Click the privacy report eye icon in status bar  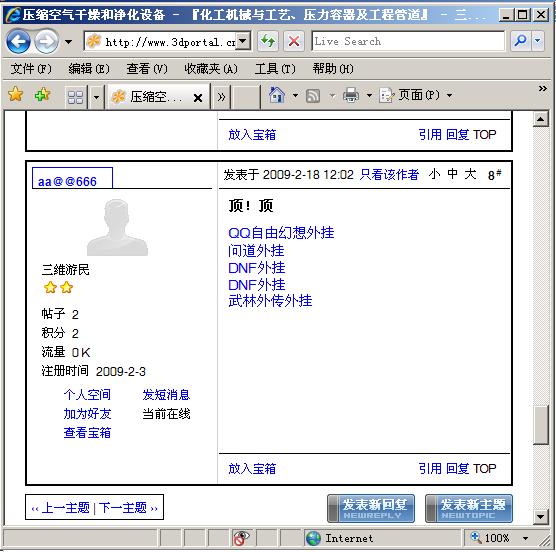[x=241, y=538]
